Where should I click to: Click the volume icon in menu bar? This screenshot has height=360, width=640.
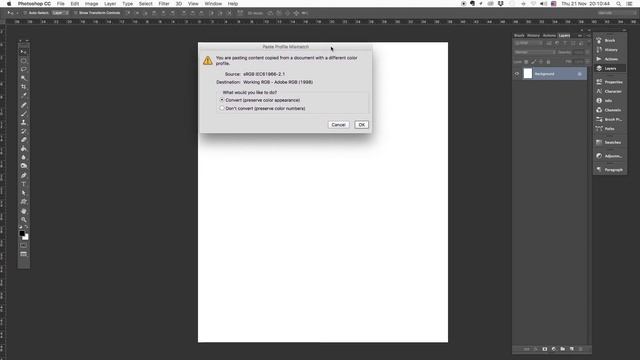point(544,4)
